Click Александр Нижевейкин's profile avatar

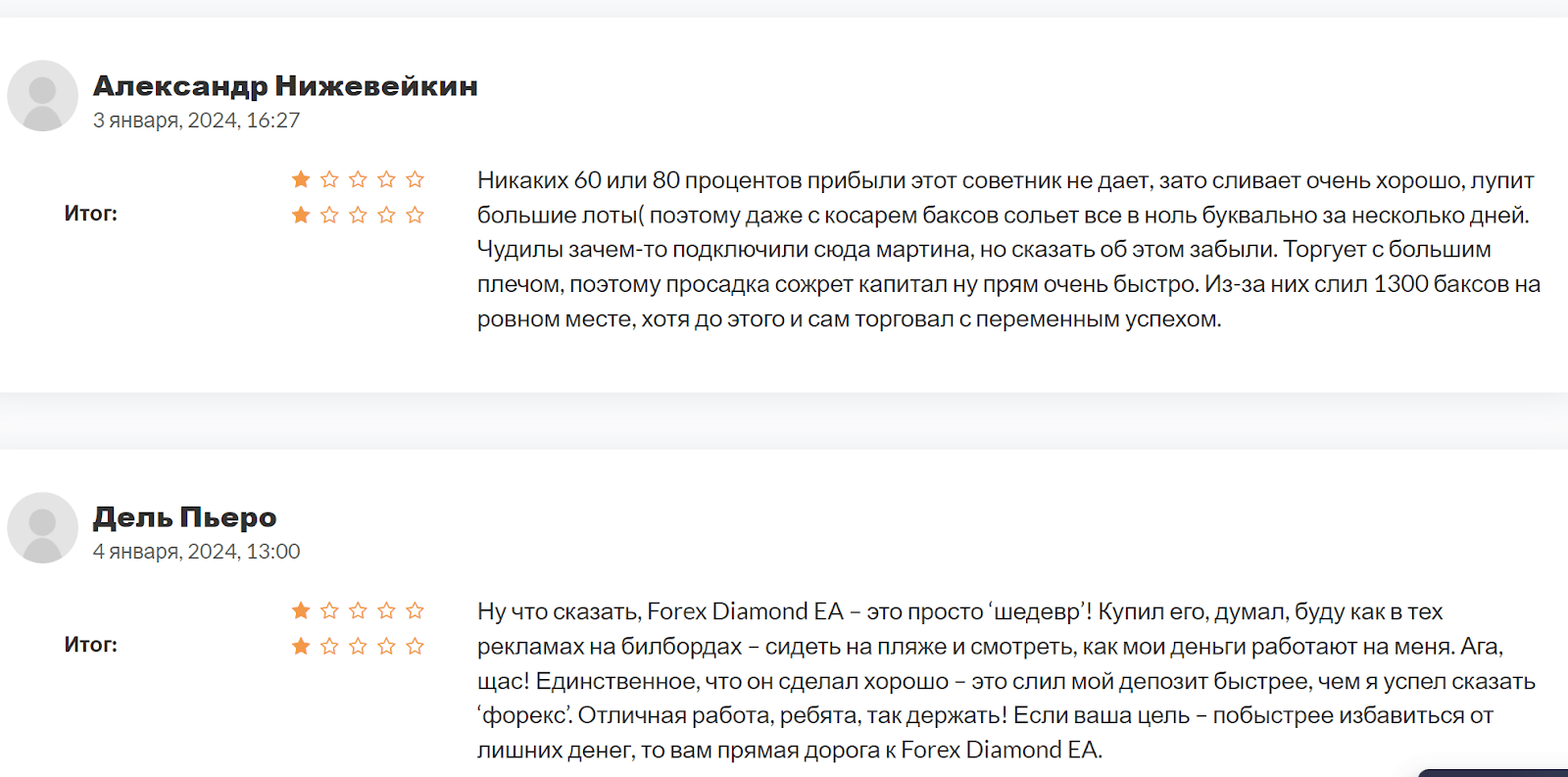point(42,96)
